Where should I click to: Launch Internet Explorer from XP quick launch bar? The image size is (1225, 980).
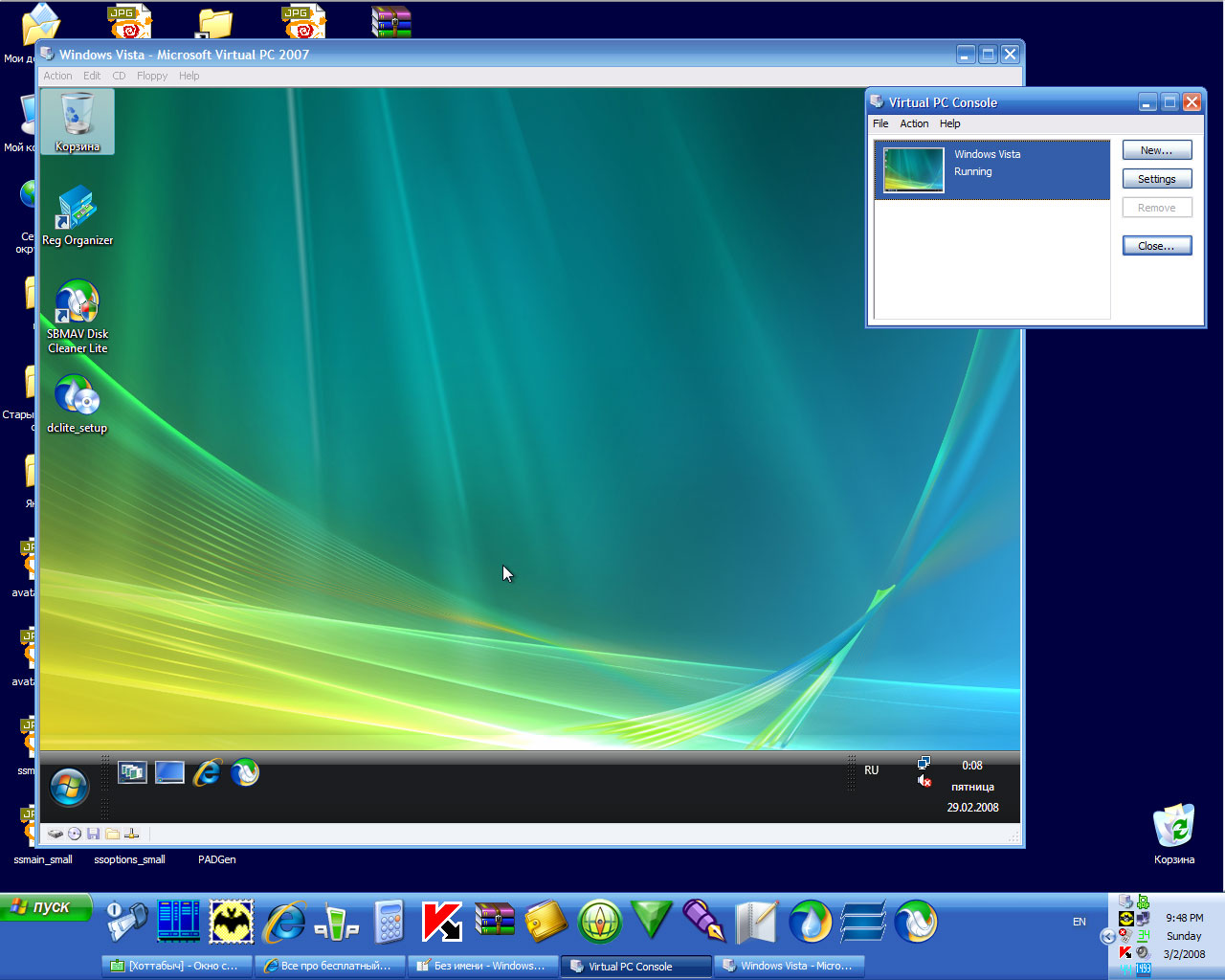coord(285,923)
